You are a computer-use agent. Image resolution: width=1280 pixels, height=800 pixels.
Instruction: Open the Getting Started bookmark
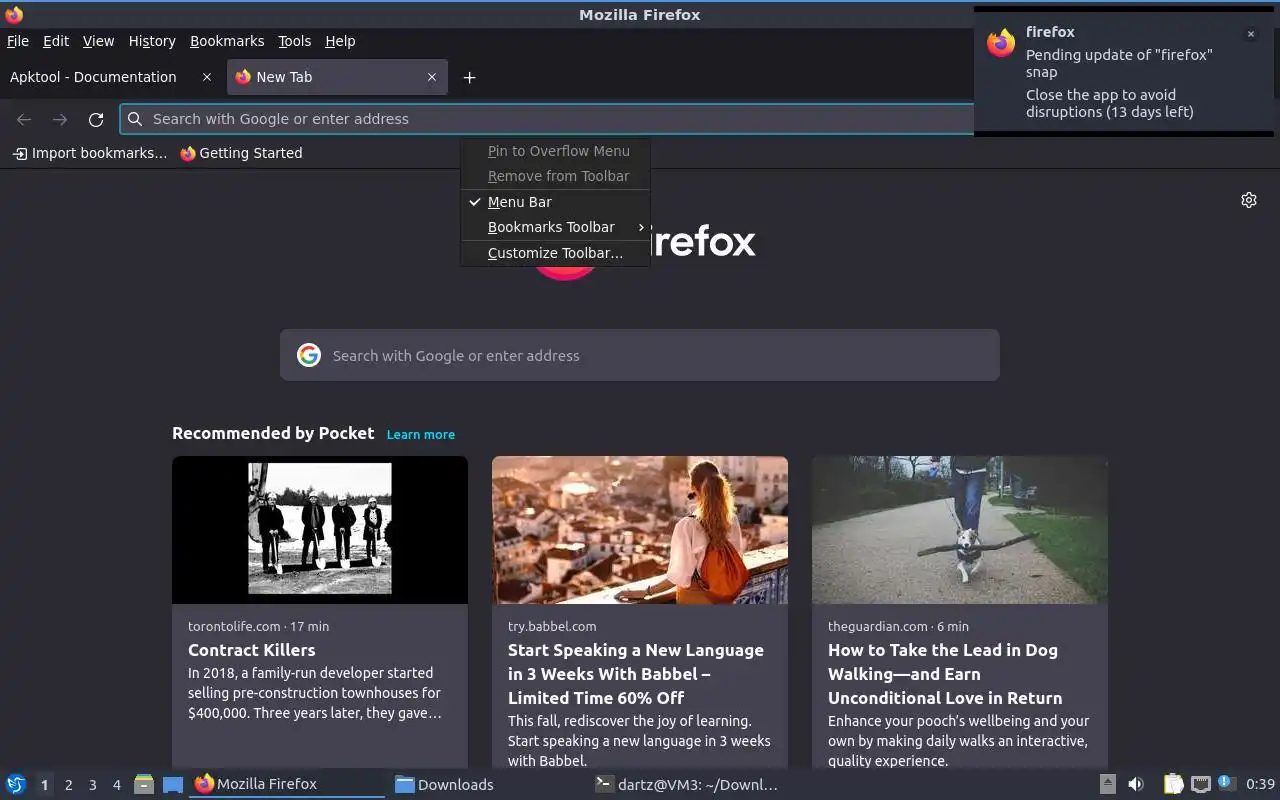click(241, 153)
